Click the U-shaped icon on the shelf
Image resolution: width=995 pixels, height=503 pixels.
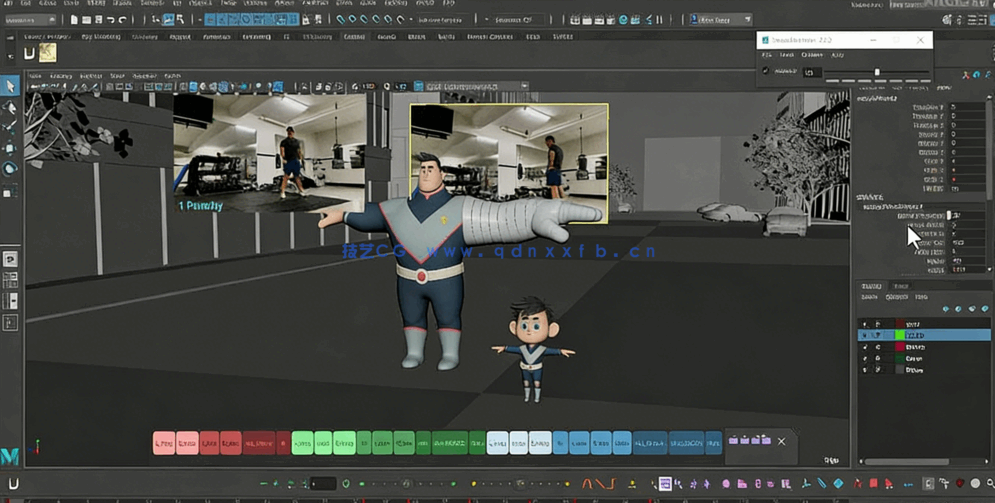pyautogui.click(x=29, y=52)
